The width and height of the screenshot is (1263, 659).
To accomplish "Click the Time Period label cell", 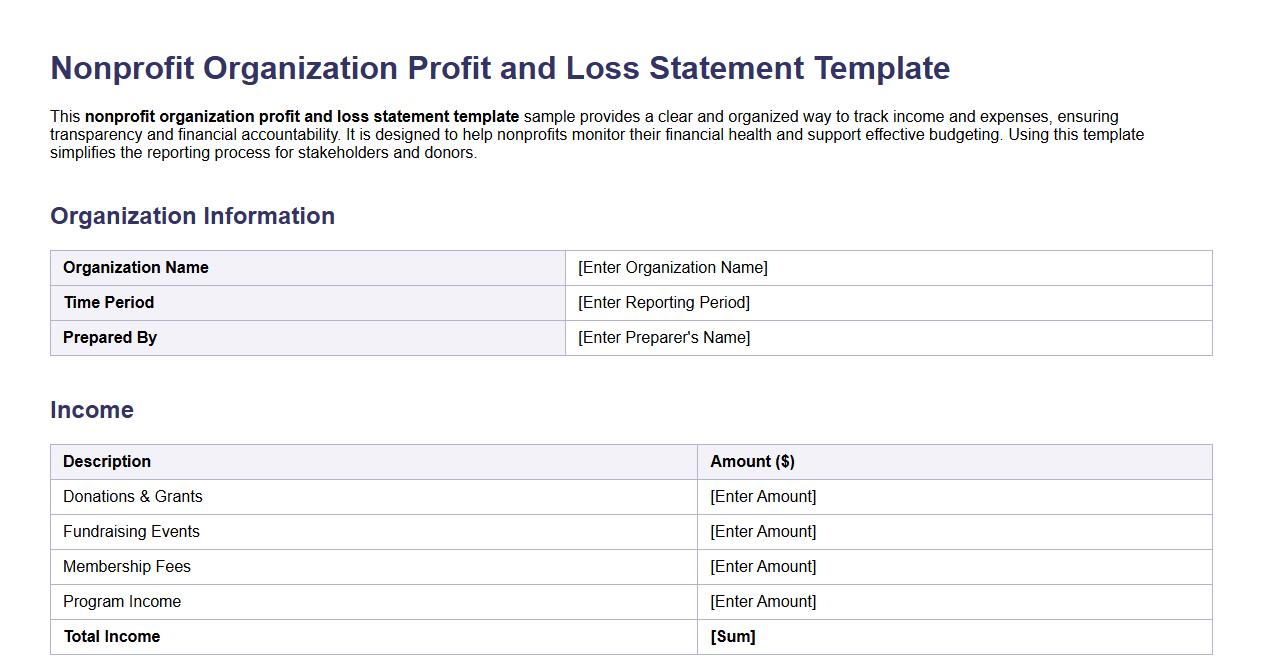I will (108, 302).
